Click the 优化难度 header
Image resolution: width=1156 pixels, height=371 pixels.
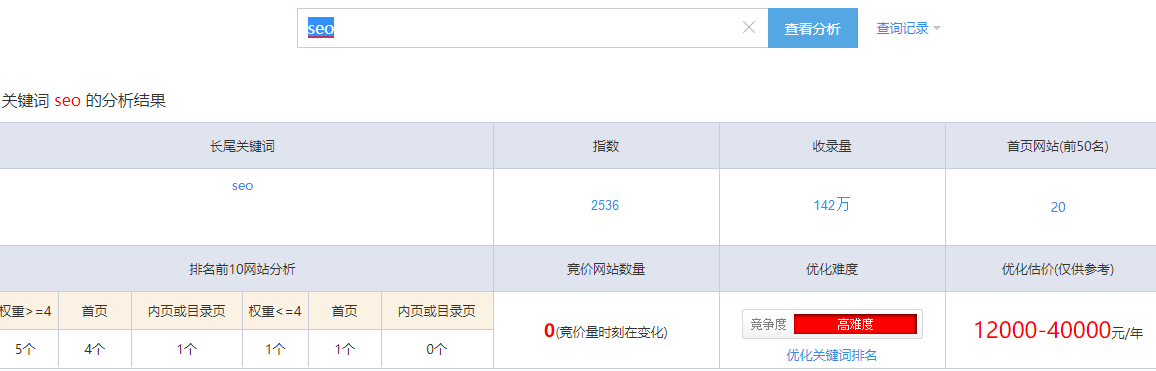[832, 269]
